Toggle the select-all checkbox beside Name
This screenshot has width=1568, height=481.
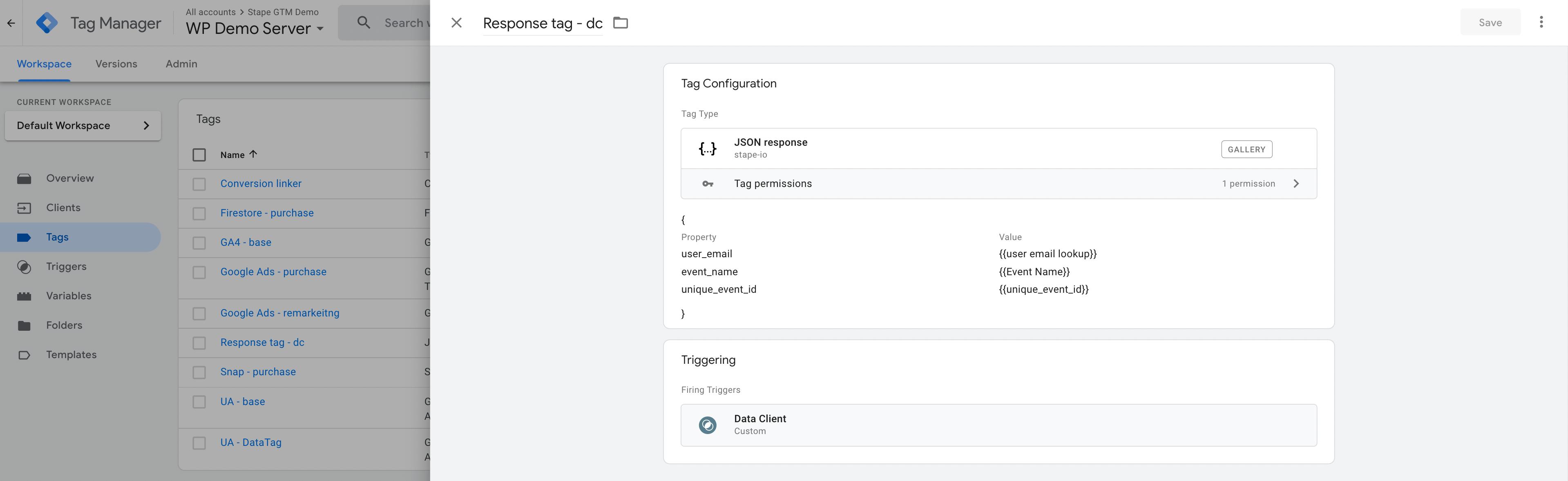[199, 154]
